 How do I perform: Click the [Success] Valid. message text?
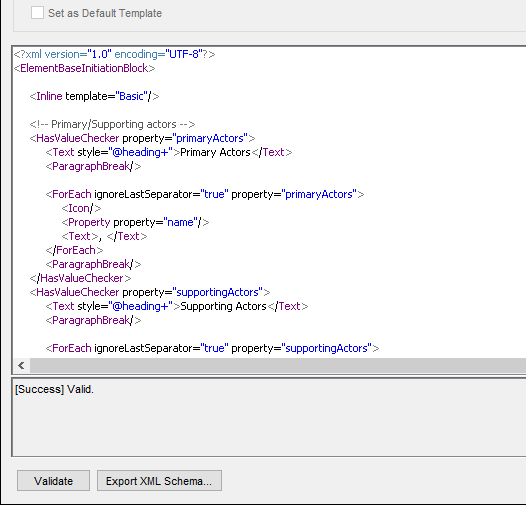(x=54, y=389)
